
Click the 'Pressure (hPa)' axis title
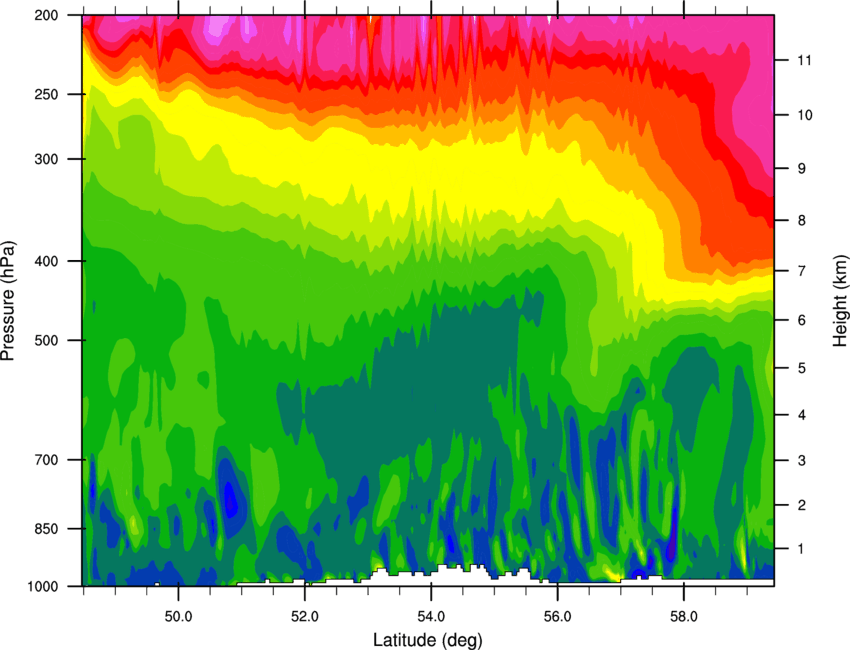8,301
